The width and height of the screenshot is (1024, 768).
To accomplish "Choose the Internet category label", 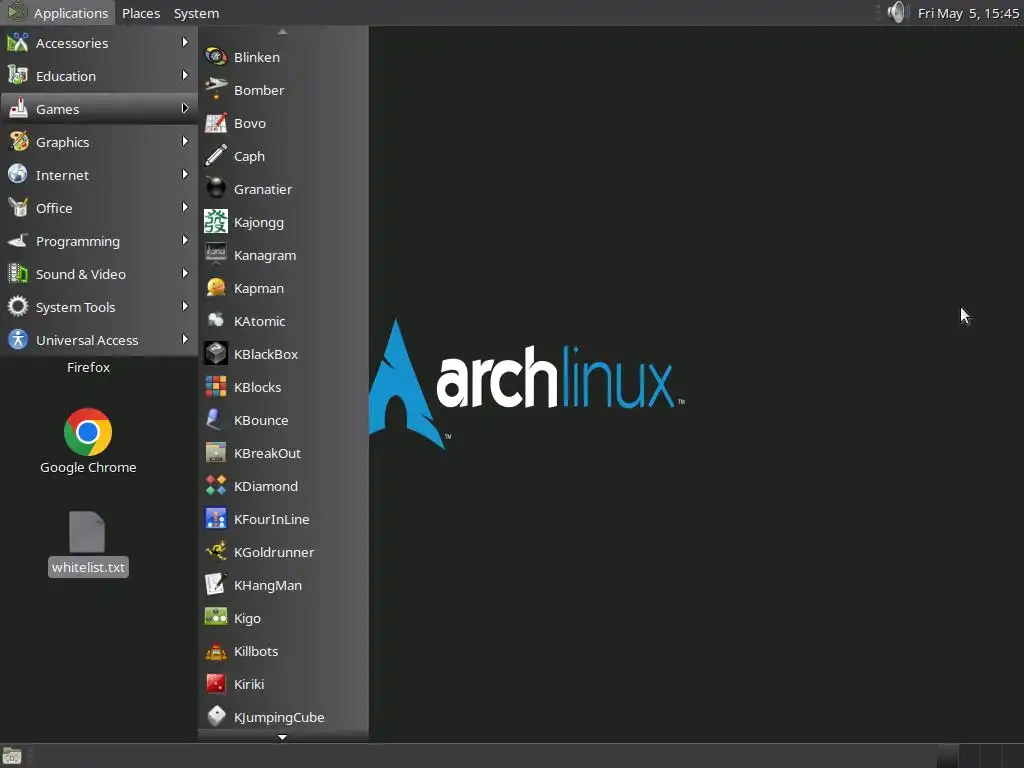I will 62,175.
